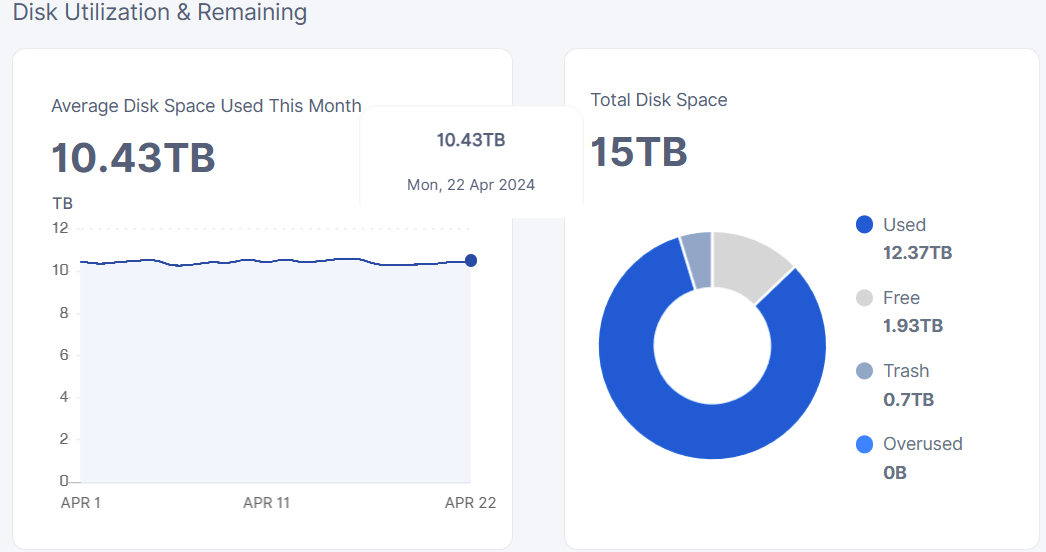The width and height of the screenshot is (1046, 552).
Task: Click the 15TB total disk space value
Action: coord(639,152)
